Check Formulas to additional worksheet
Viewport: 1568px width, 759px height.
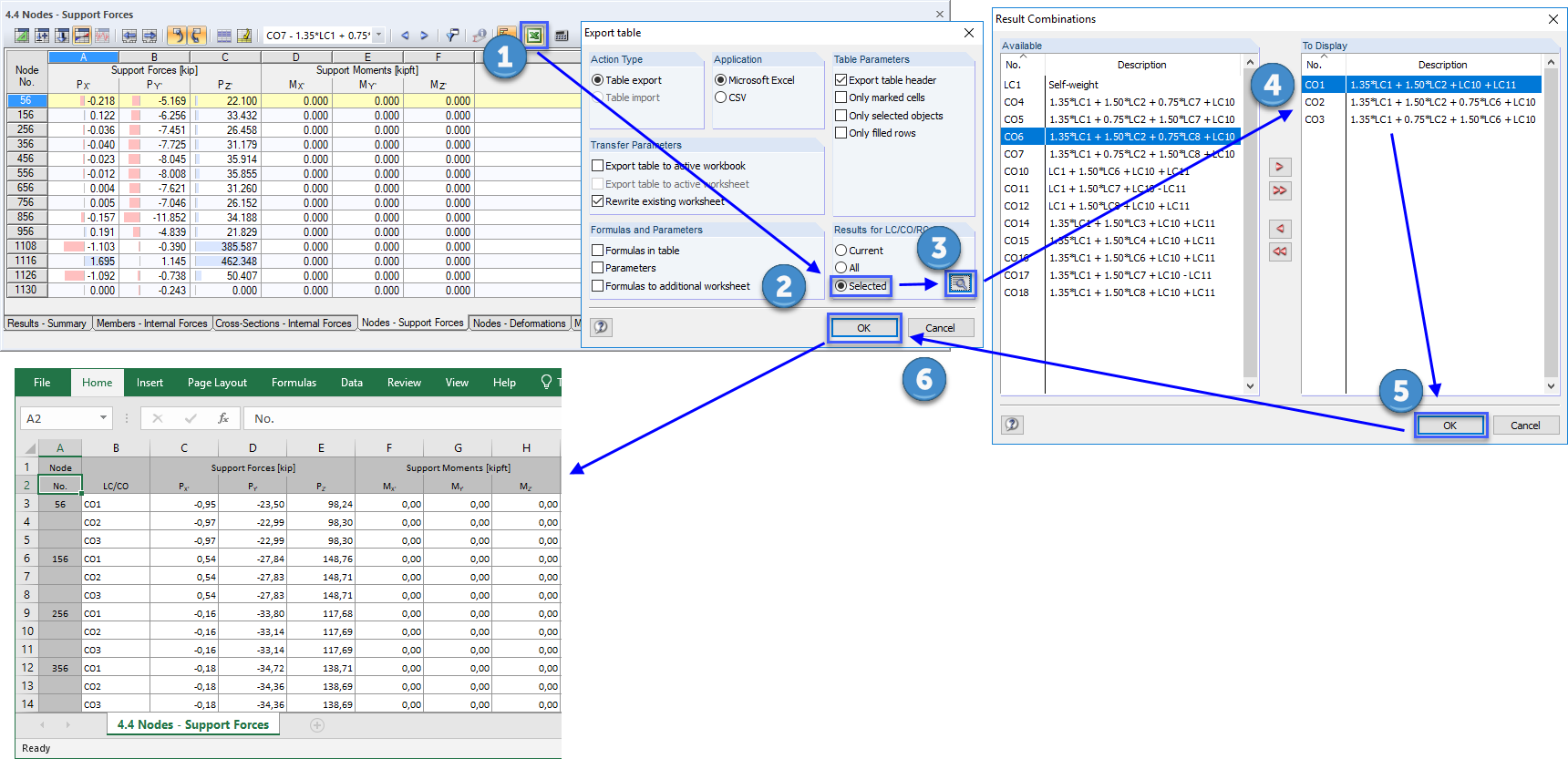tap(598, 286)
